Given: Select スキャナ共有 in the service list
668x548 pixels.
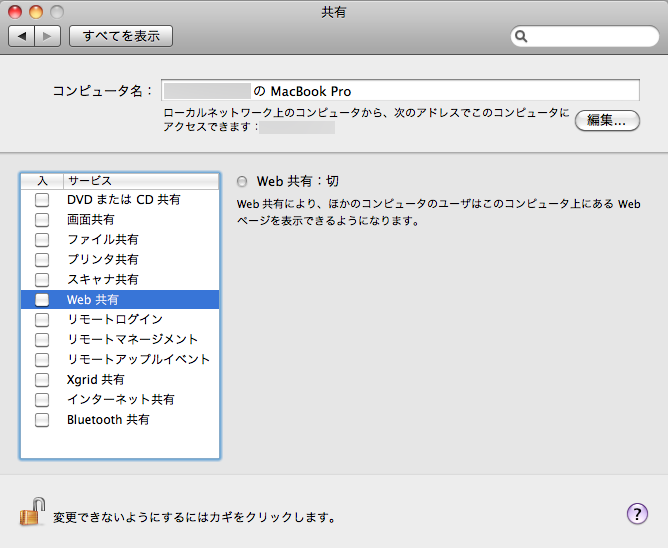Looking at the screenshot, I should click(120, 280).
